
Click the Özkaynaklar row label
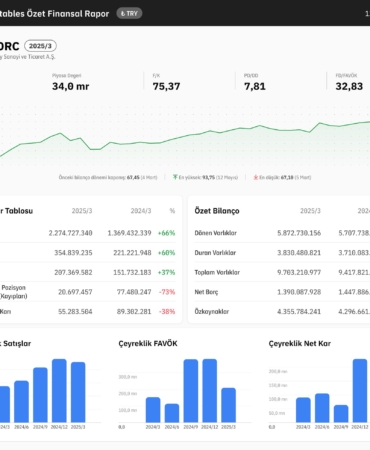point(212,312)
